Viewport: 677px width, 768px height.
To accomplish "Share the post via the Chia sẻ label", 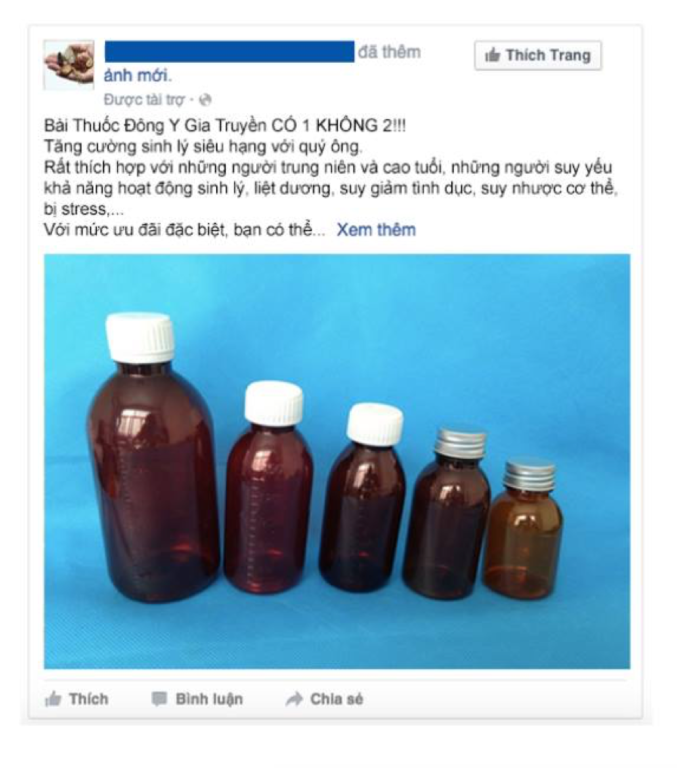I will [337, 699].
